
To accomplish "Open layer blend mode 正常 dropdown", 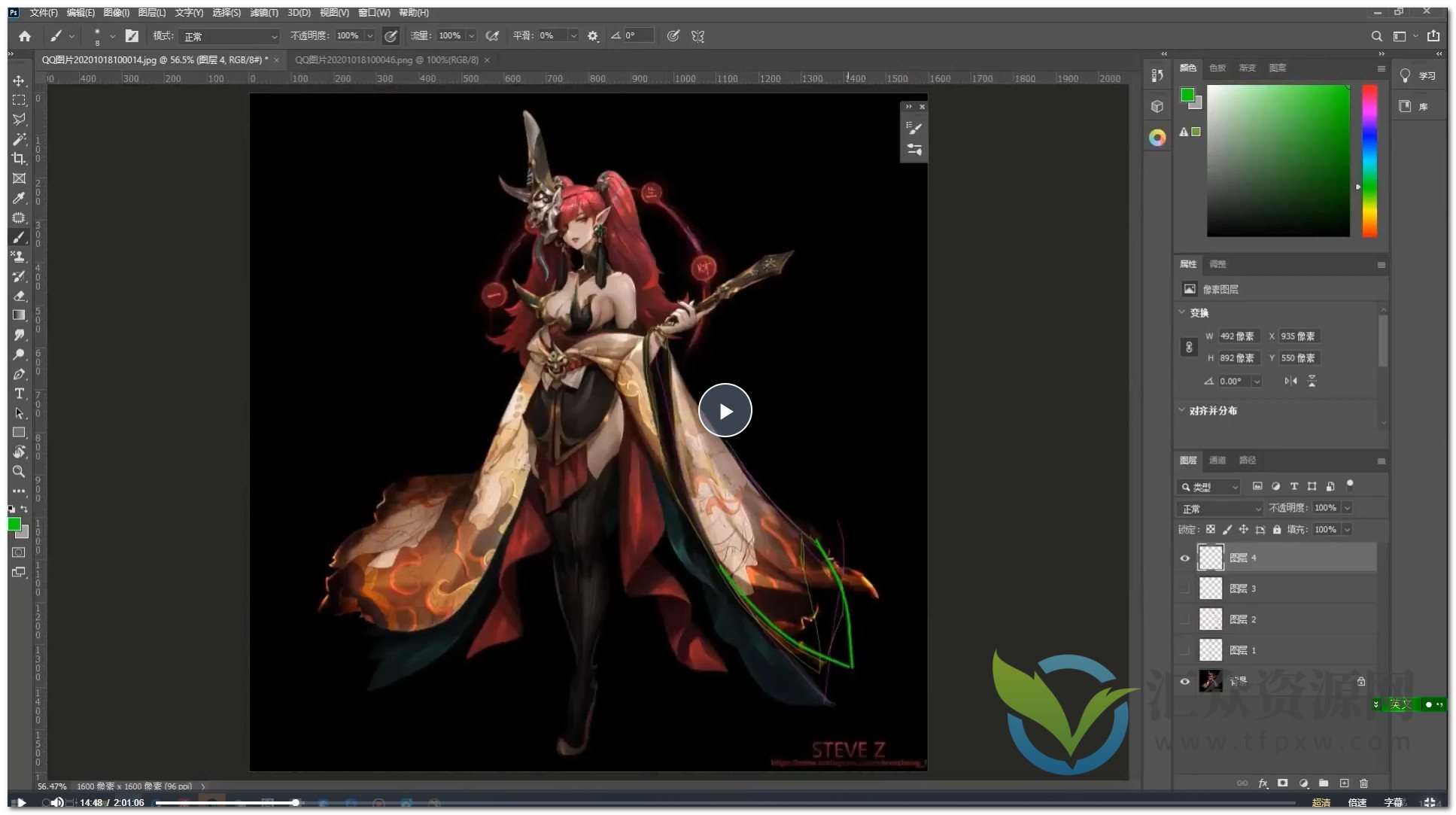I will tap(1220, 509).
